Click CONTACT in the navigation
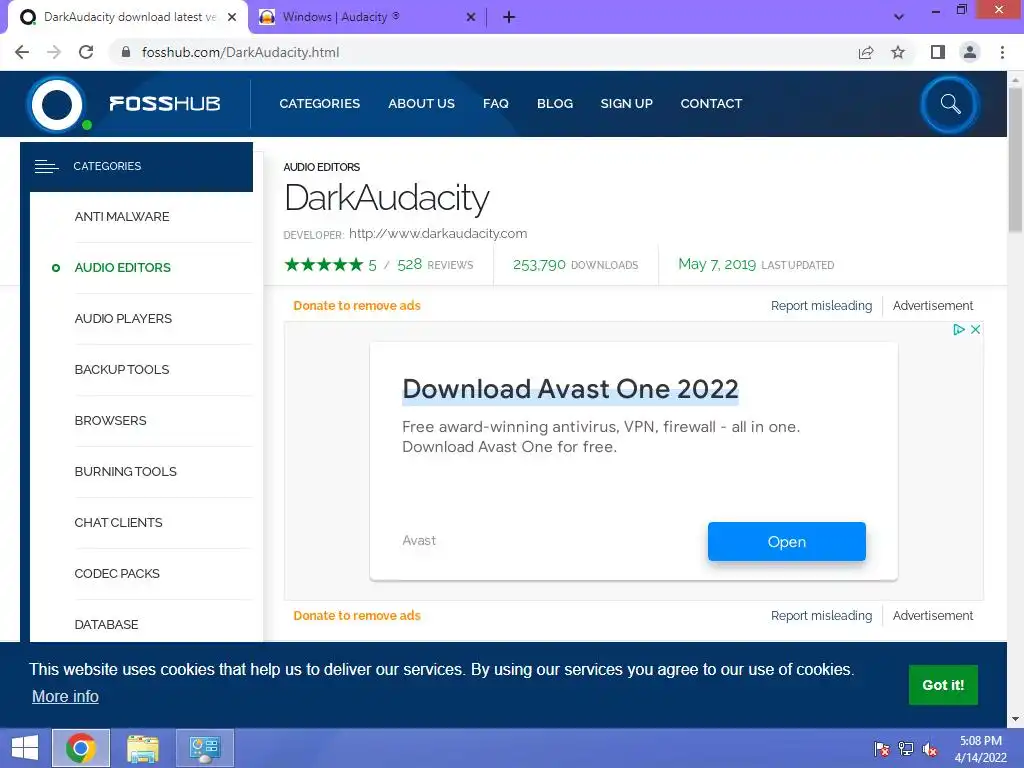This screenshot has height=768, width=1024. pyautogui.click(x=711, y=103)
